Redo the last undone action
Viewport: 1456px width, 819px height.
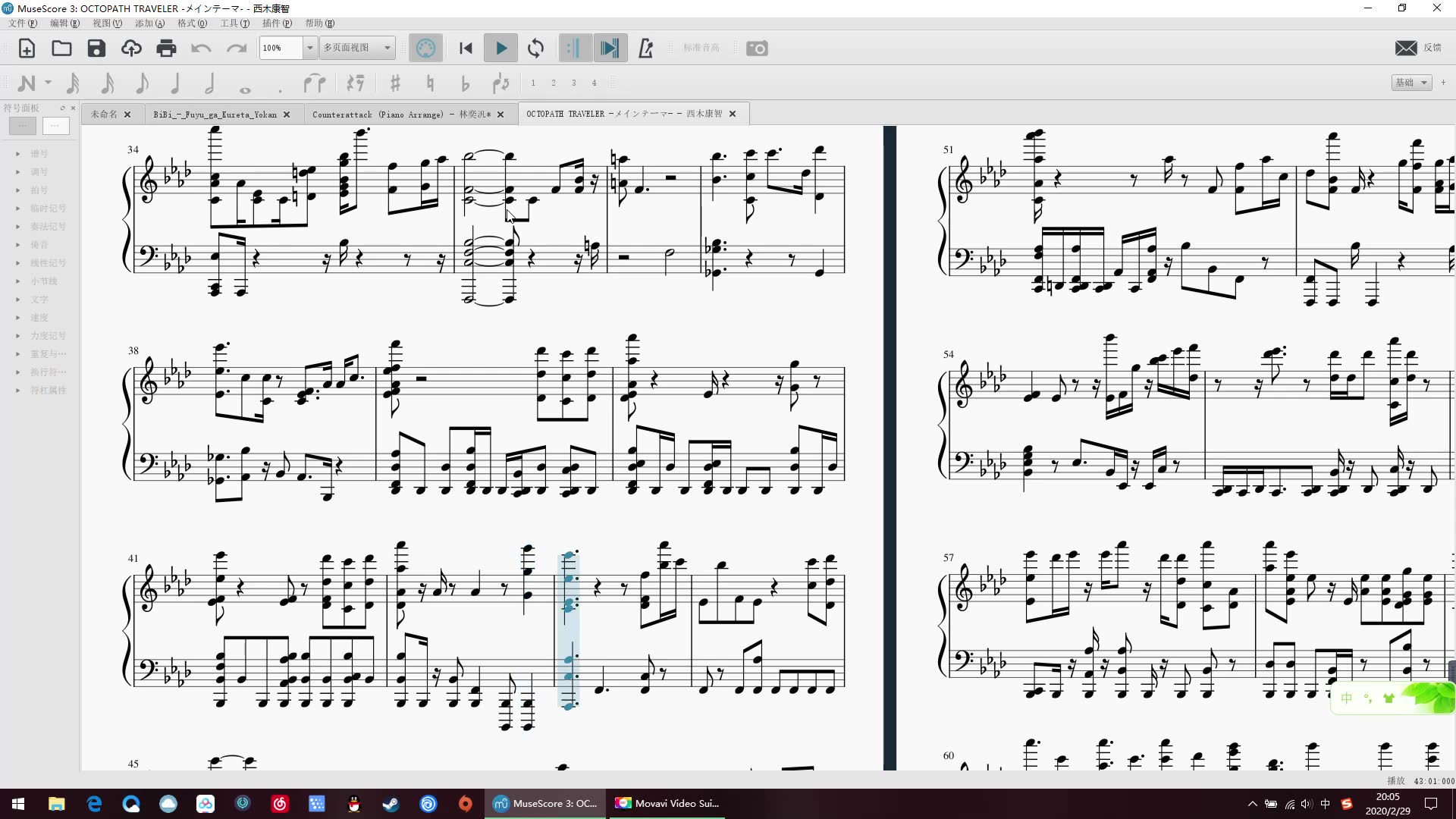(237, 49)
